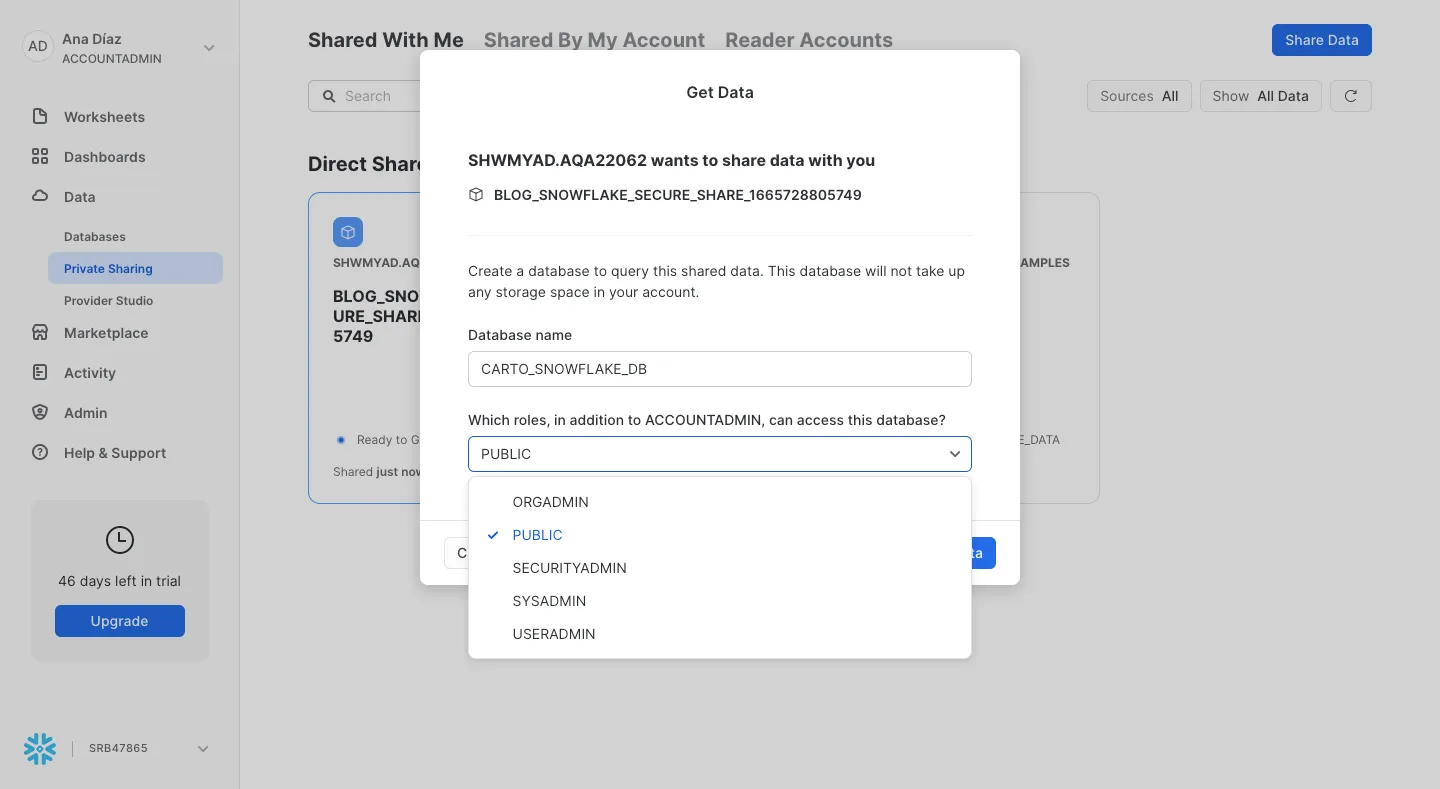Click the Data cloud icon in sidebar
The width and height of the screenshot is (1440, 789).
point(40,197)
